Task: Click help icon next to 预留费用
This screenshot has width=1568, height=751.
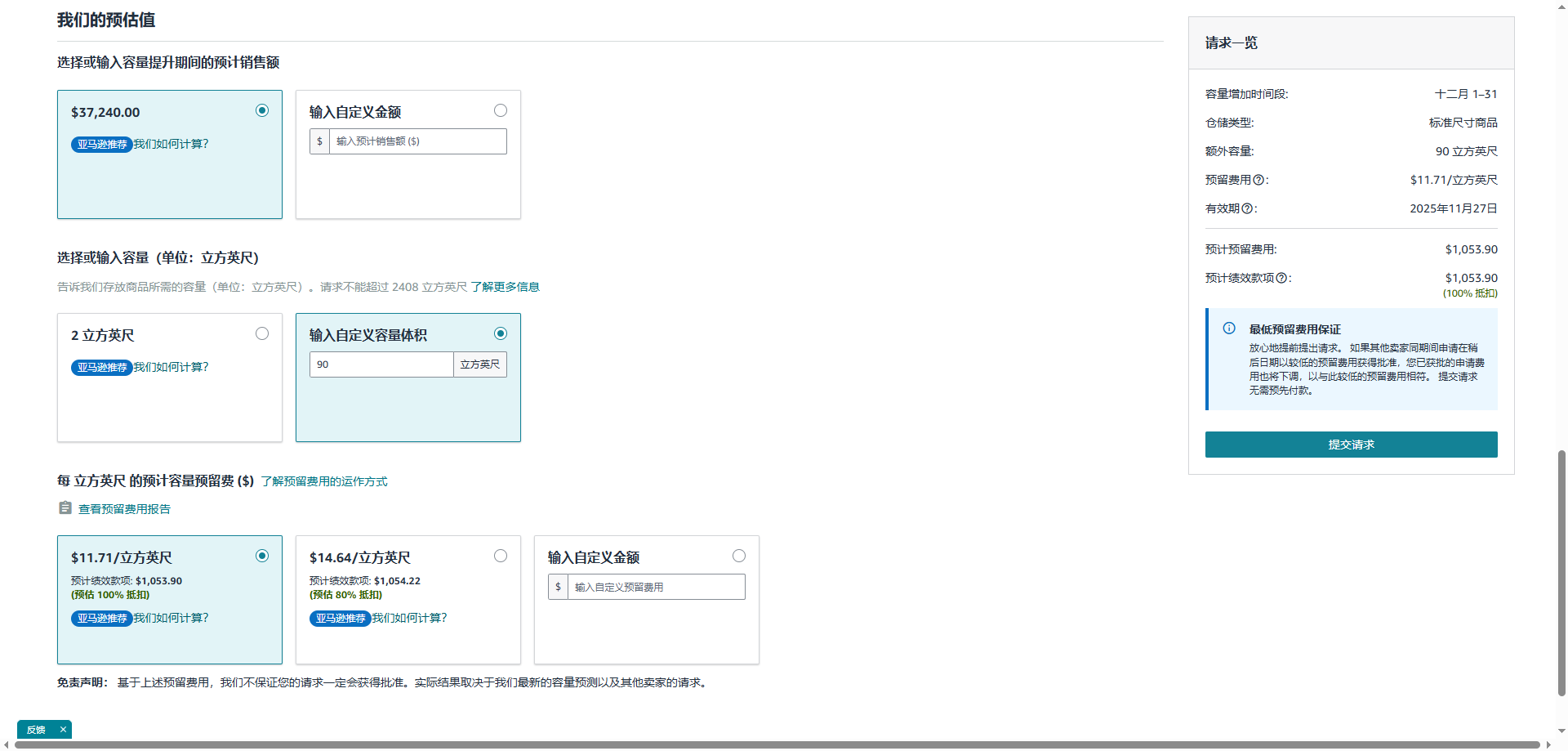Action: click(1258, 180)
